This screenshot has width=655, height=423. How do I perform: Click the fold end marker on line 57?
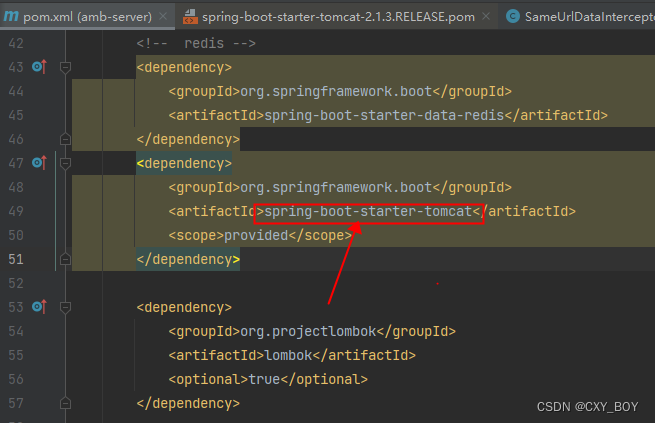pyautogui.click(x=66, y=403)
